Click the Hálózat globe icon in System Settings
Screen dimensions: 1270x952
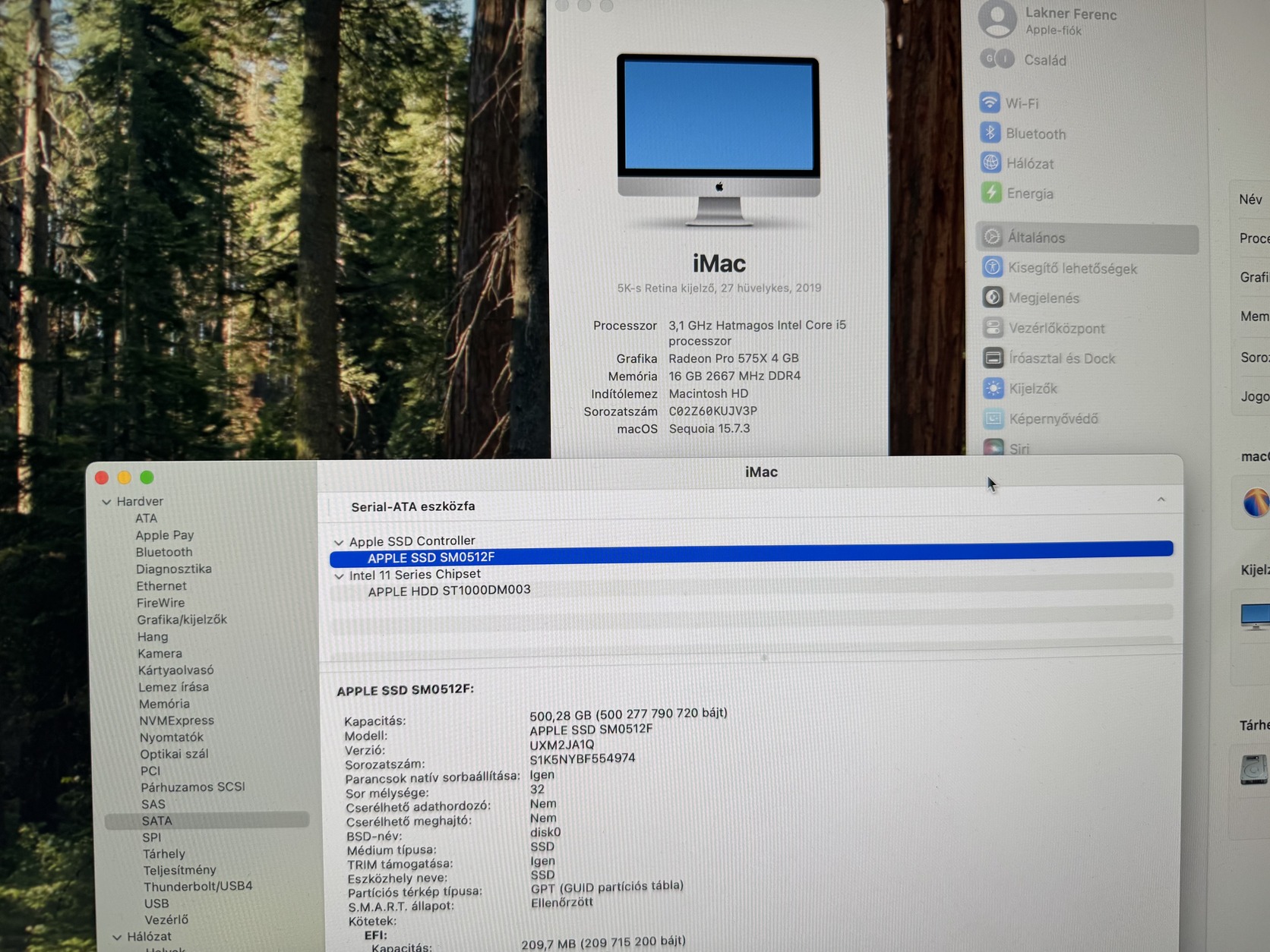(x=990, y=162)
